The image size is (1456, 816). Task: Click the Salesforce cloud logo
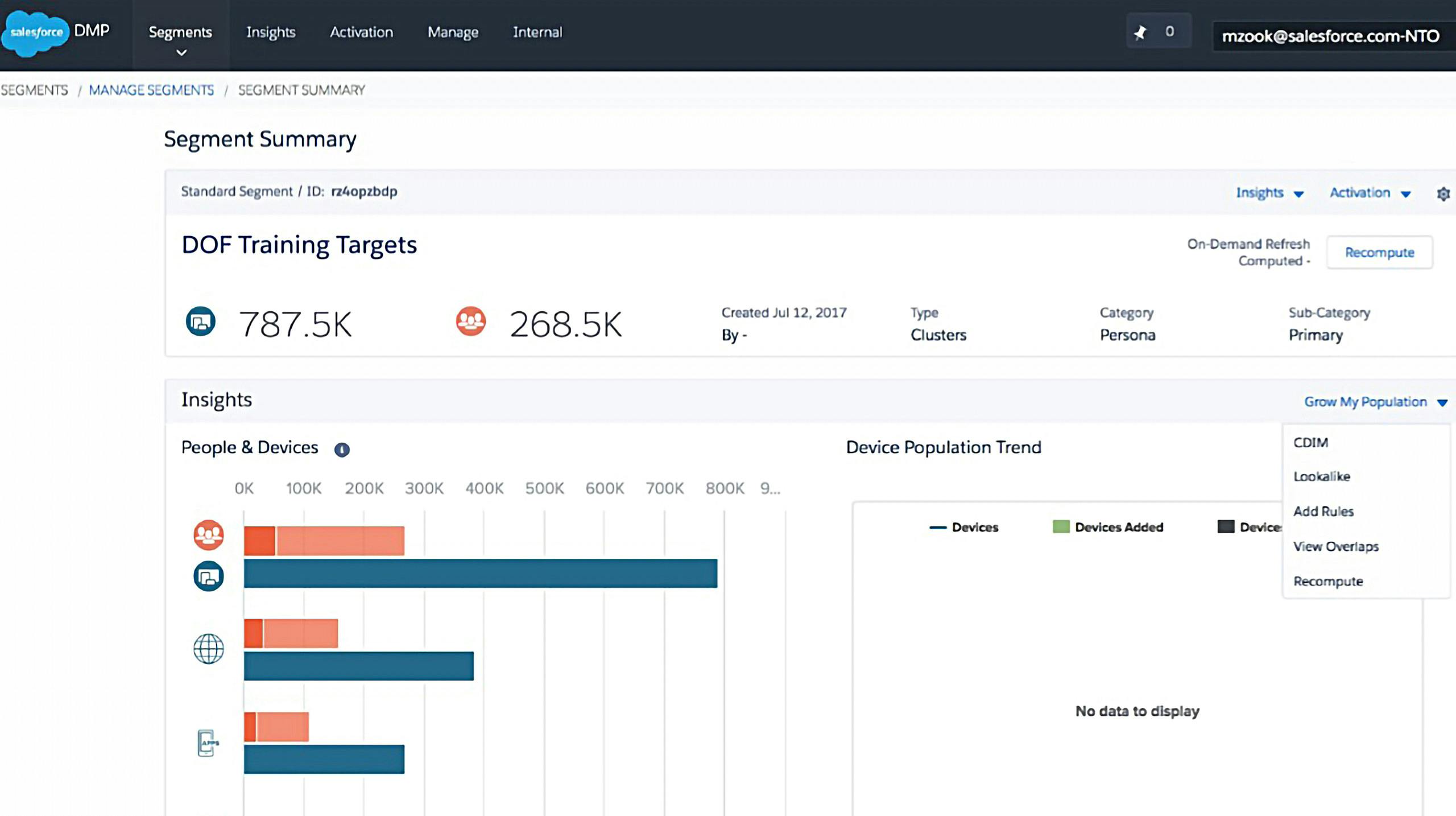35,32
